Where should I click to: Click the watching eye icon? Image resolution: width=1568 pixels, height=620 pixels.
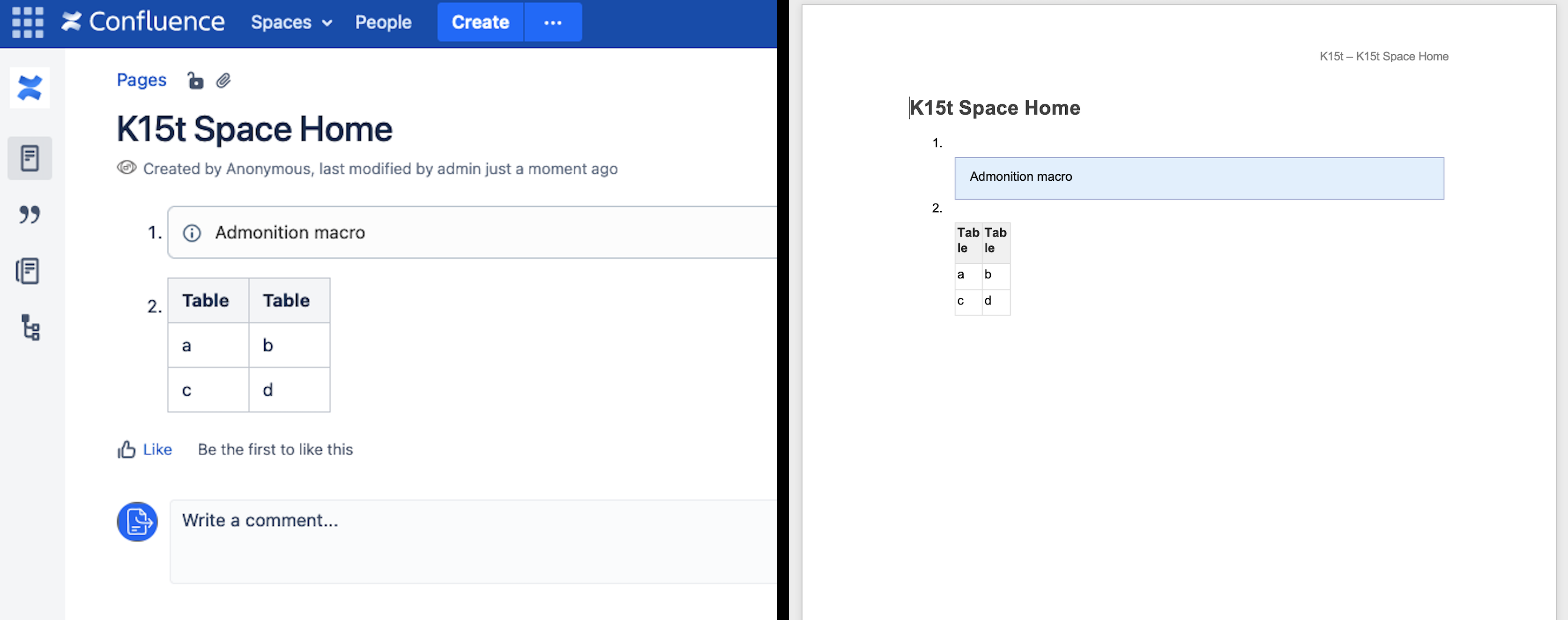click(x=126, y=168)
